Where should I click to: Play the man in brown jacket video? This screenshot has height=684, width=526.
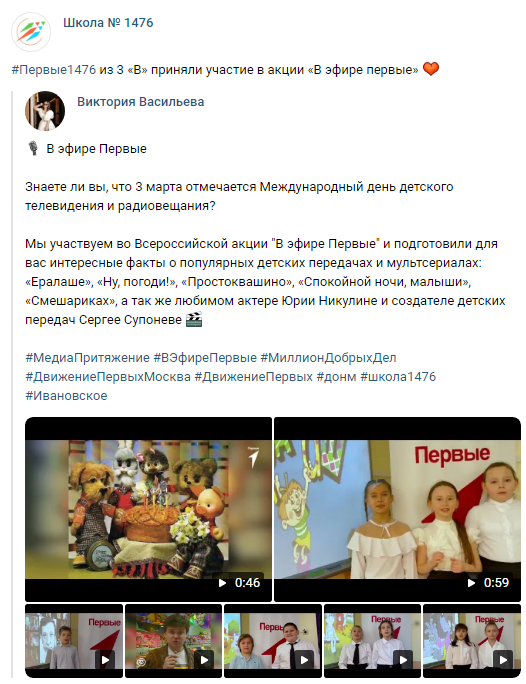(x=173, y=640)
